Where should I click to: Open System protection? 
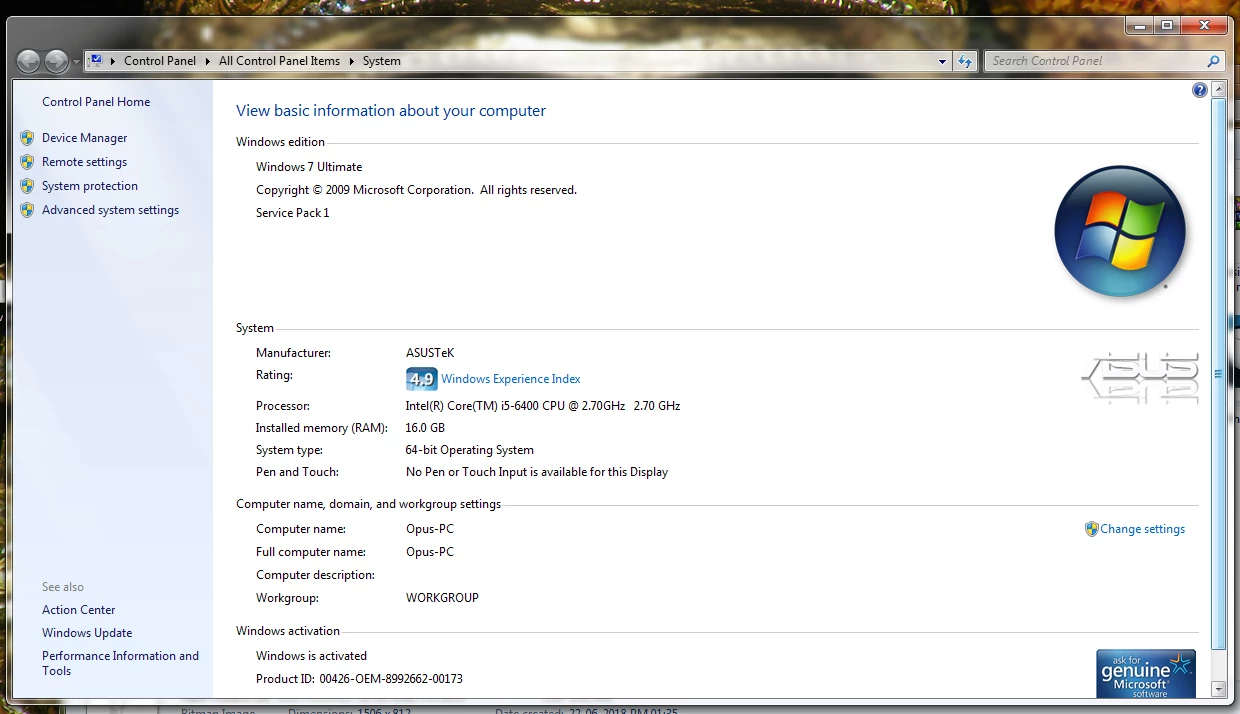90,186
